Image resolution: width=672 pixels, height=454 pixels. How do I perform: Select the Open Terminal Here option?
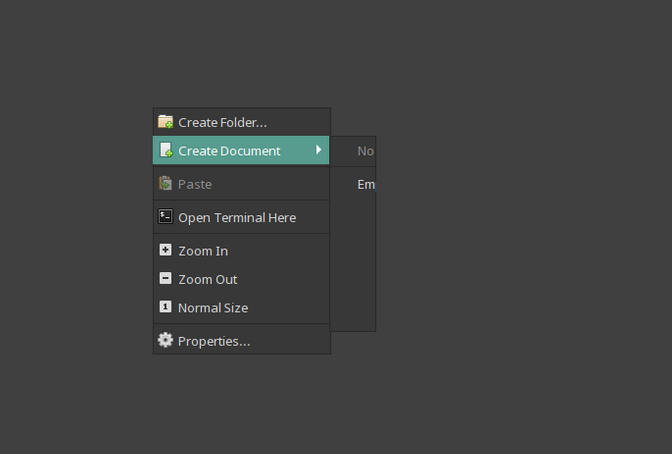point(237,217)
